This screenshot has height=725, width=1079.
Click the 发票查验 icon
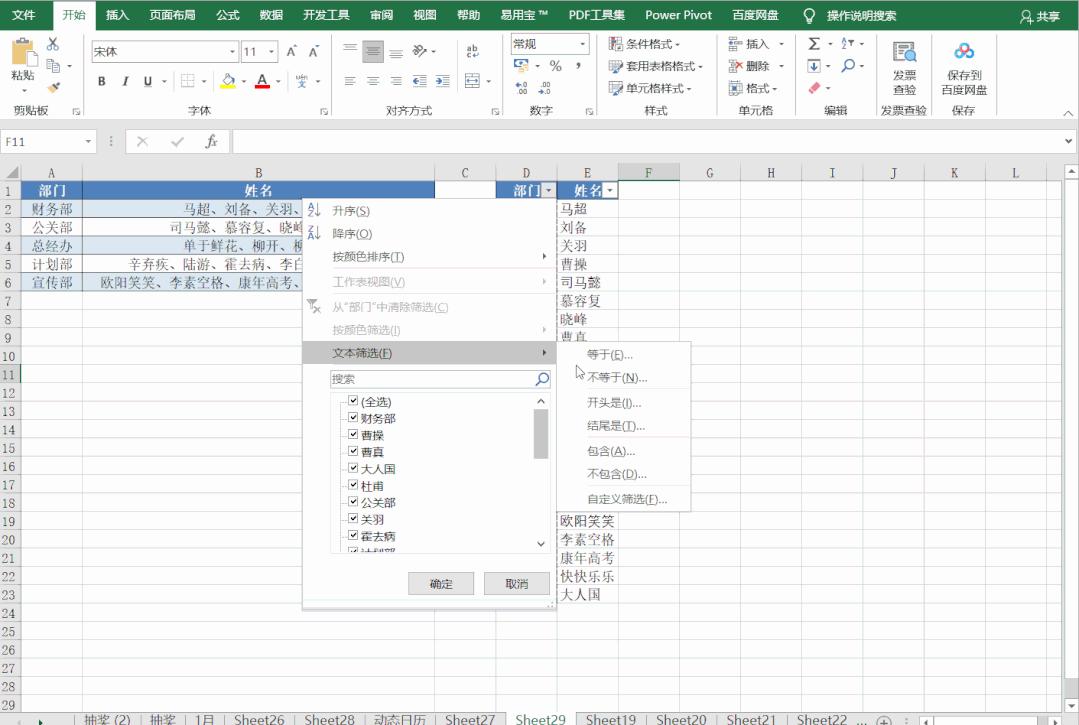(903, 67)
